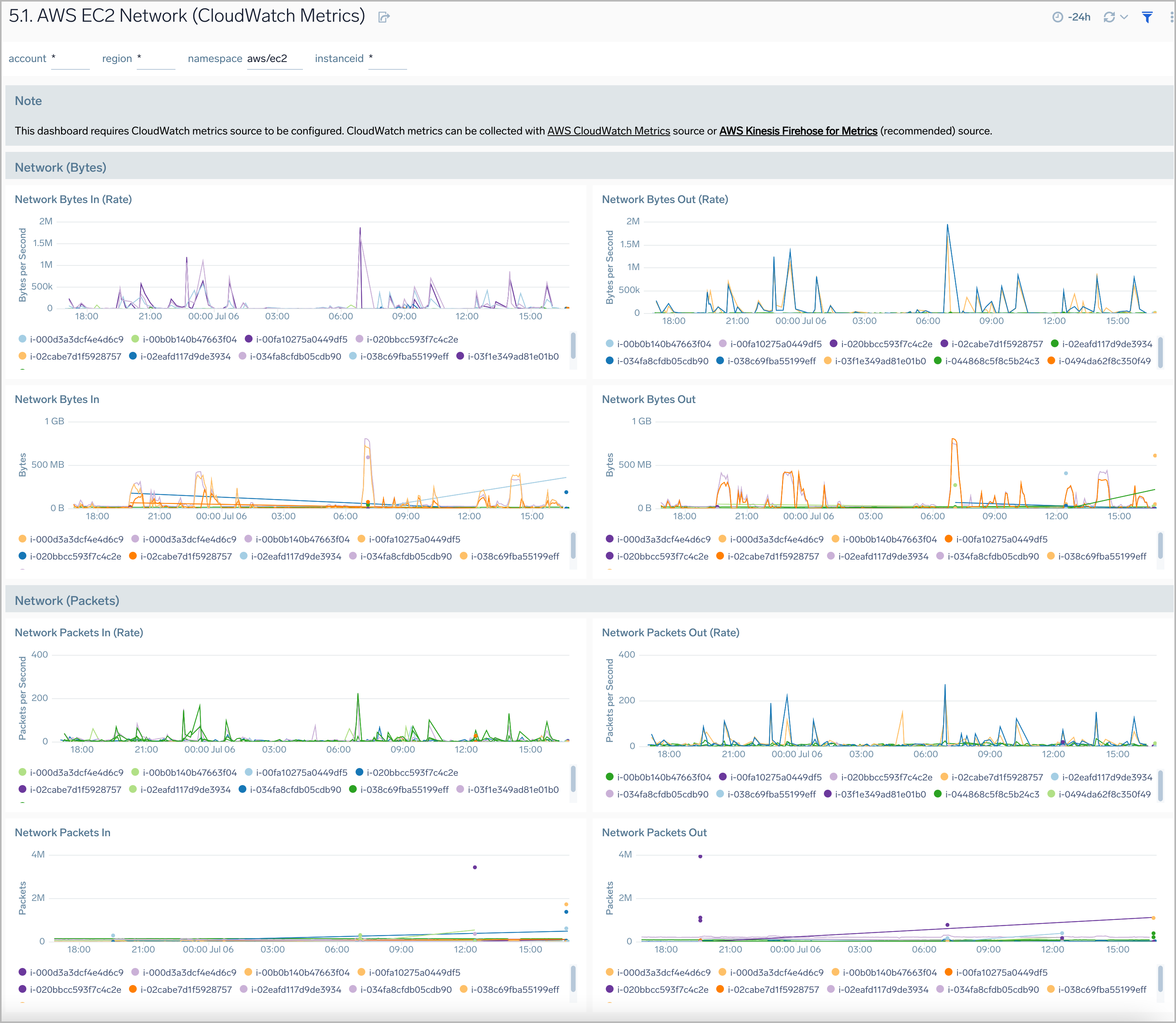The height and width of the screenshot is (1023, 1176).
Task: Click the blue filter funnel icon
Action: click(x=1147, y=17)
